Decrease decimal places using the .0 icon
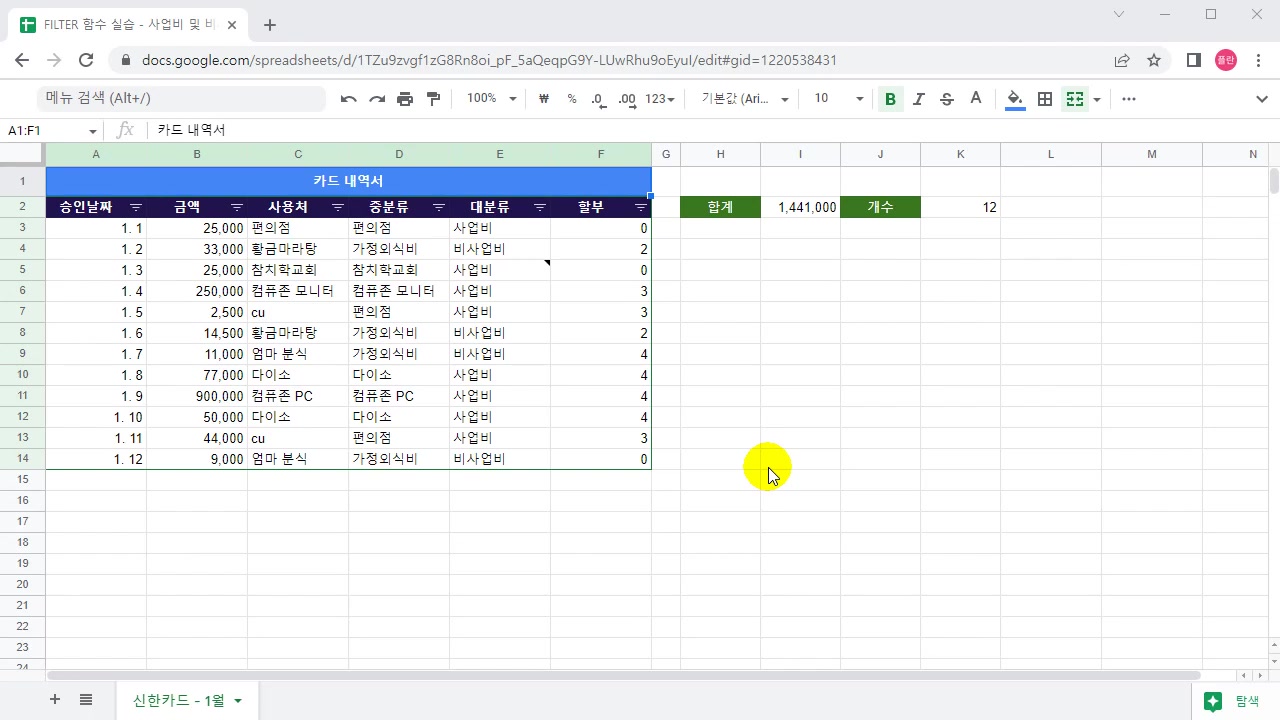Screen dimensions: 1280x720 click(x=598, y=99)
